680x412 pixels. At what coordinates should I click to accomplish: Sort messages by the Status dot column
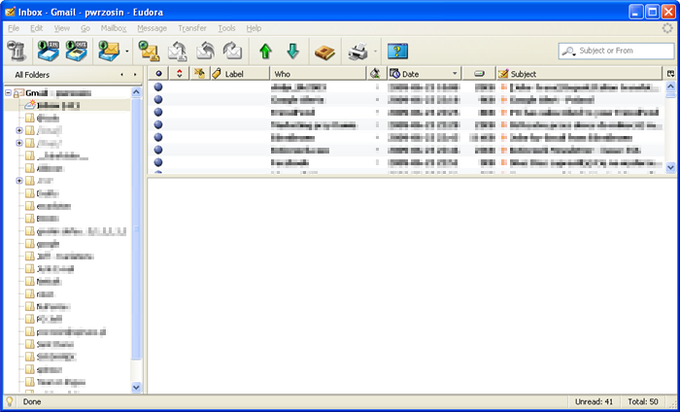[x=158, y=74]
